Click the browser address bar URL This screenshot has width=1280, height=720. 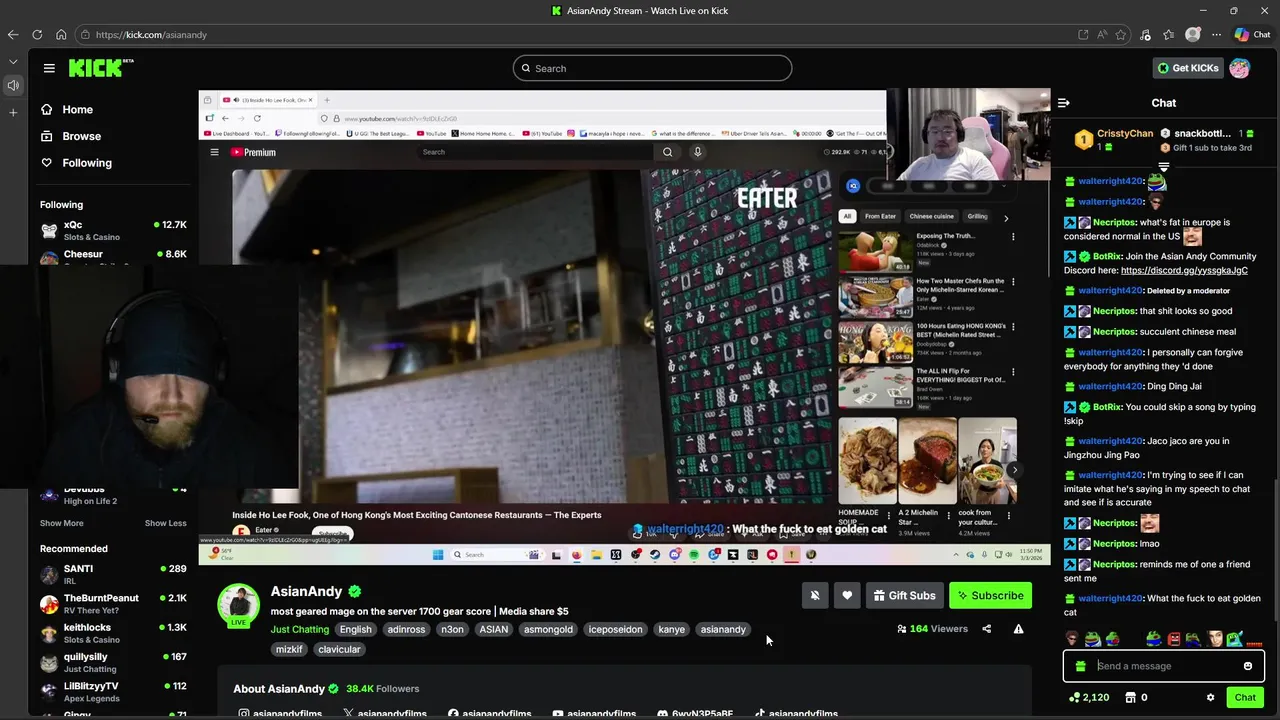151,35
